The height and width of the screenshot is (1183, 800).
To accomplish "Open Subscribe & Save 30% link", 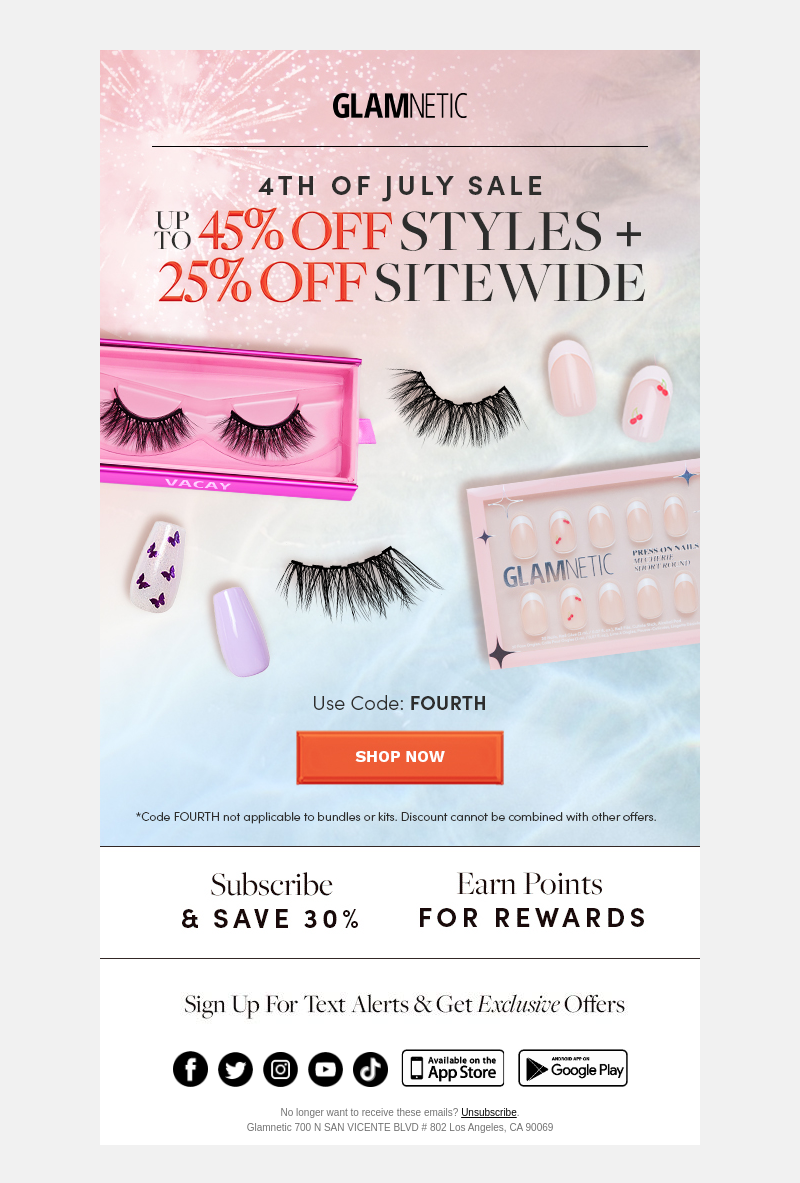I will pyautogui.click(x=271, y=902).
